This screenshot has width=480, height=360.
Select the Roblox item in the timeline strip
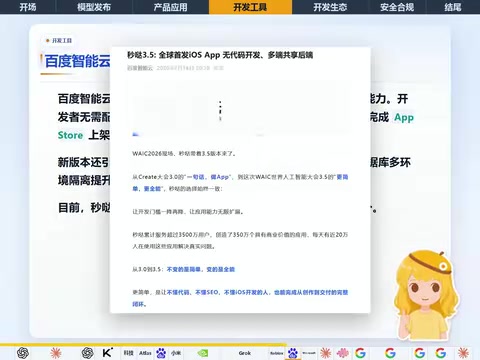pos(277,353)
